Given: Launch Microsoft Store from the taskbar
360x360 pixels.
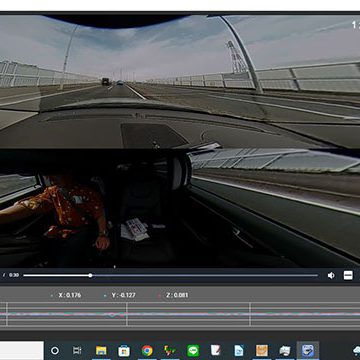Looking at the screenshot, I should click(124, 351).
